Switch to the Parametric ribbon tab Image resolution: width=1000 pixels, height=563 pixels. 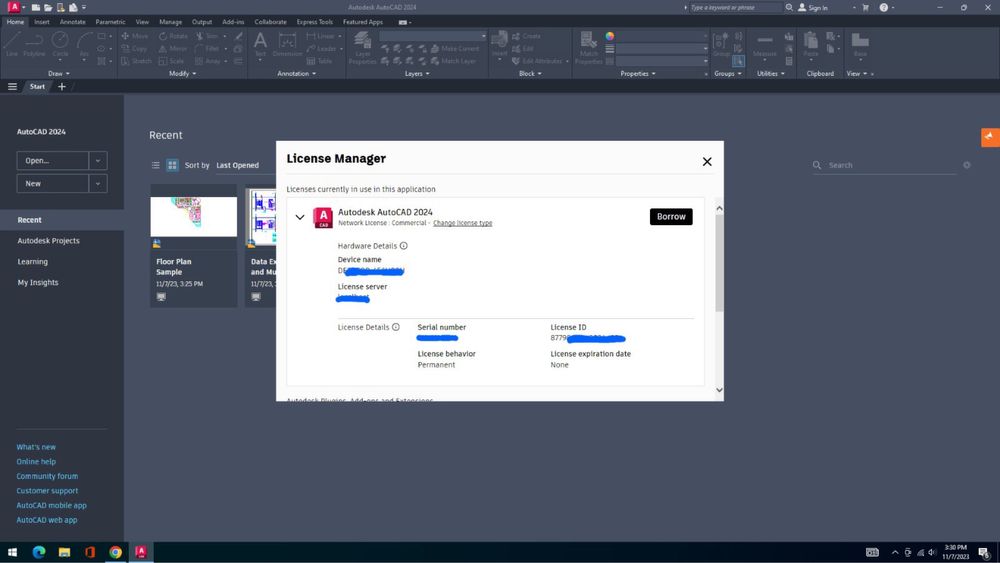point(110,22)
